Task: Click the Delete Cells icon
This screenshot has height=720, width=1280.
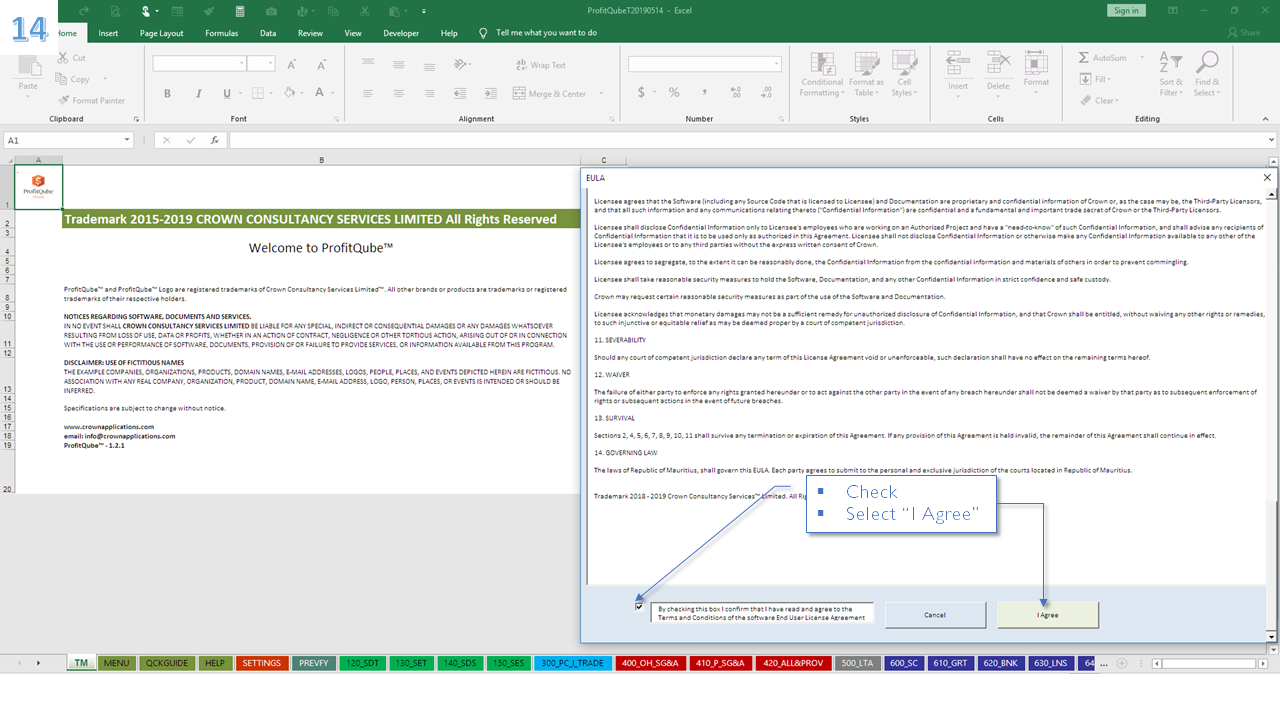Action: click(x=998, y=63)
